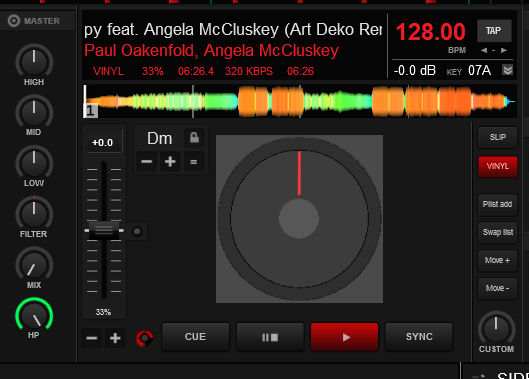Click the pitch bend plus button
This screenshot has height=379, width=529.
[x=115, y=338]
